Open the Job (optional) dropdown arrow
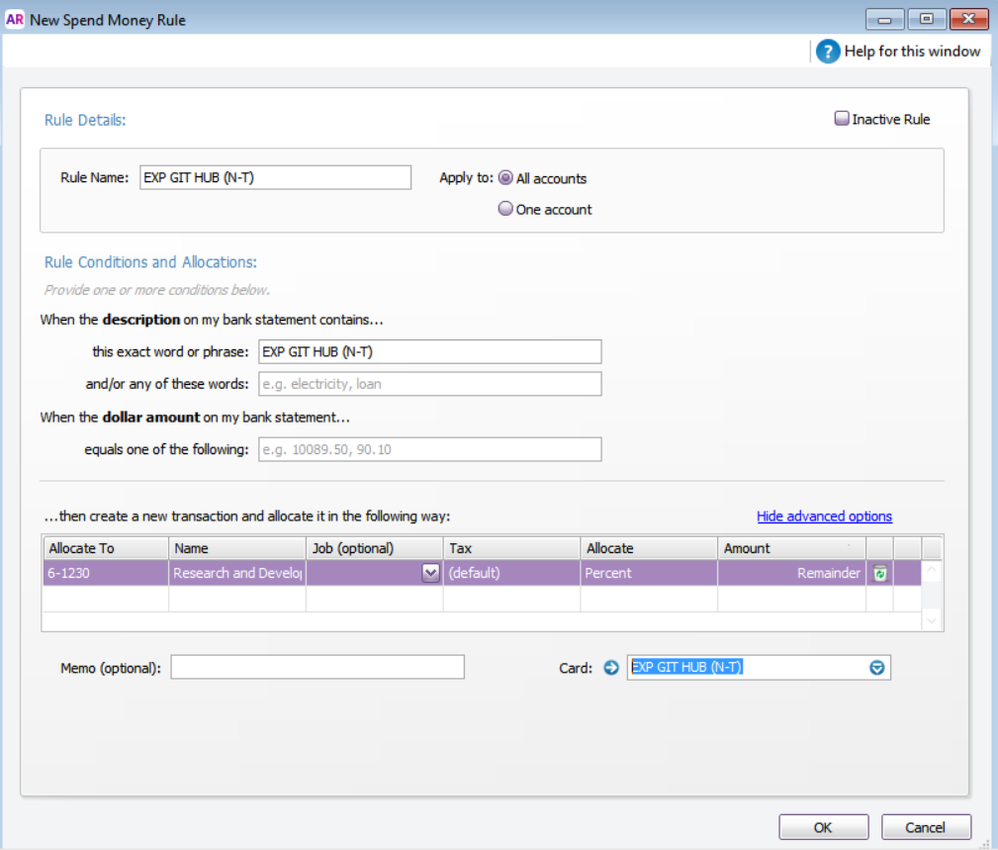The width and height of the screenshot is (998, 850). 431,573
